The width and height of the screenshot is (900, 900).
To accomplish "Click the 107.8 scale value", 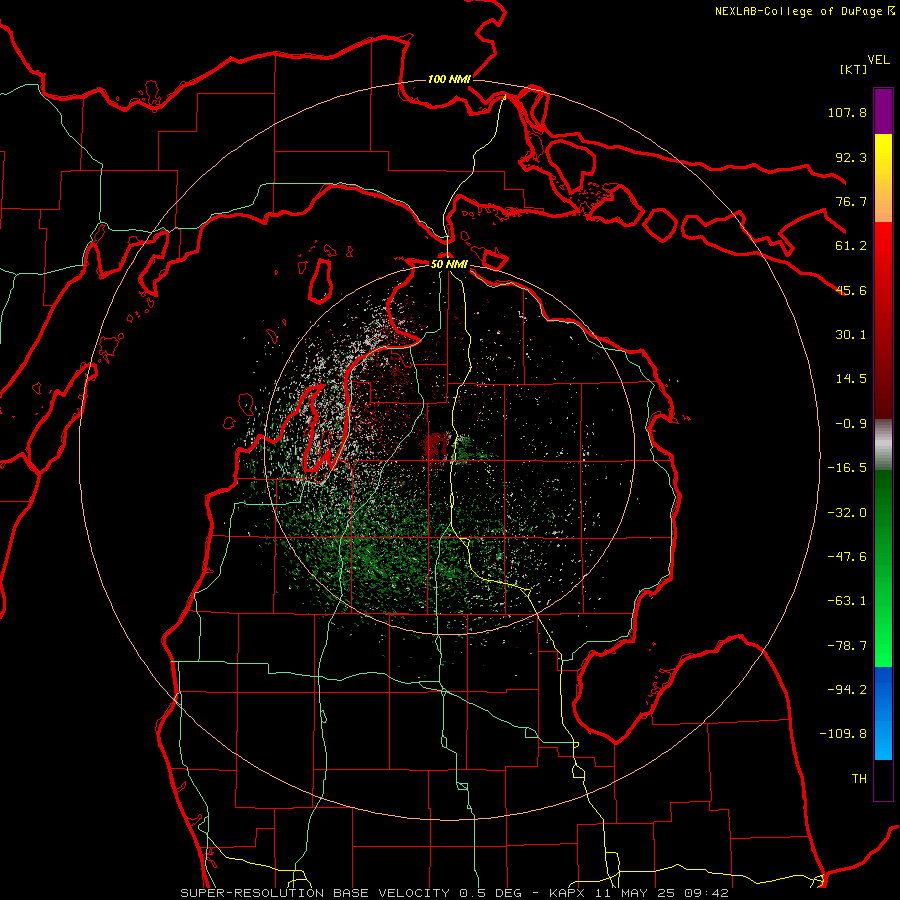I will 847,112.
